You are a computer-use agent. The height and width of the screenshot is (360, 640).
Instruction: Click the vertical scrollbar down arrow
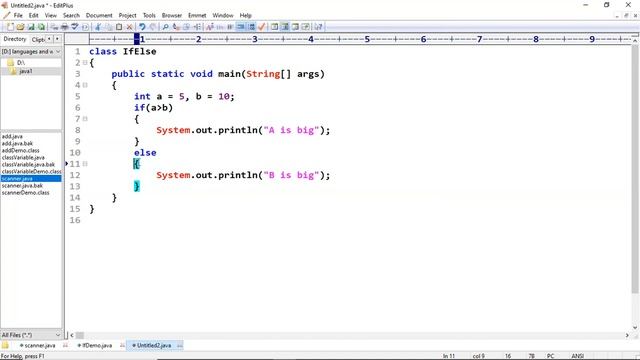[x=635, y=327]
